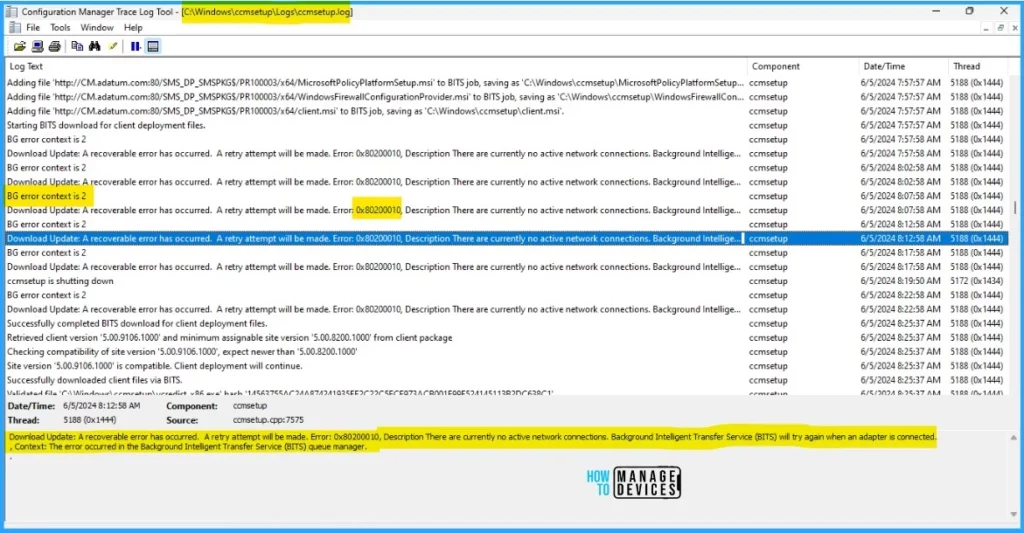Open a log file with the folder icon
The image size is (1024, 533).
(20, 46)
